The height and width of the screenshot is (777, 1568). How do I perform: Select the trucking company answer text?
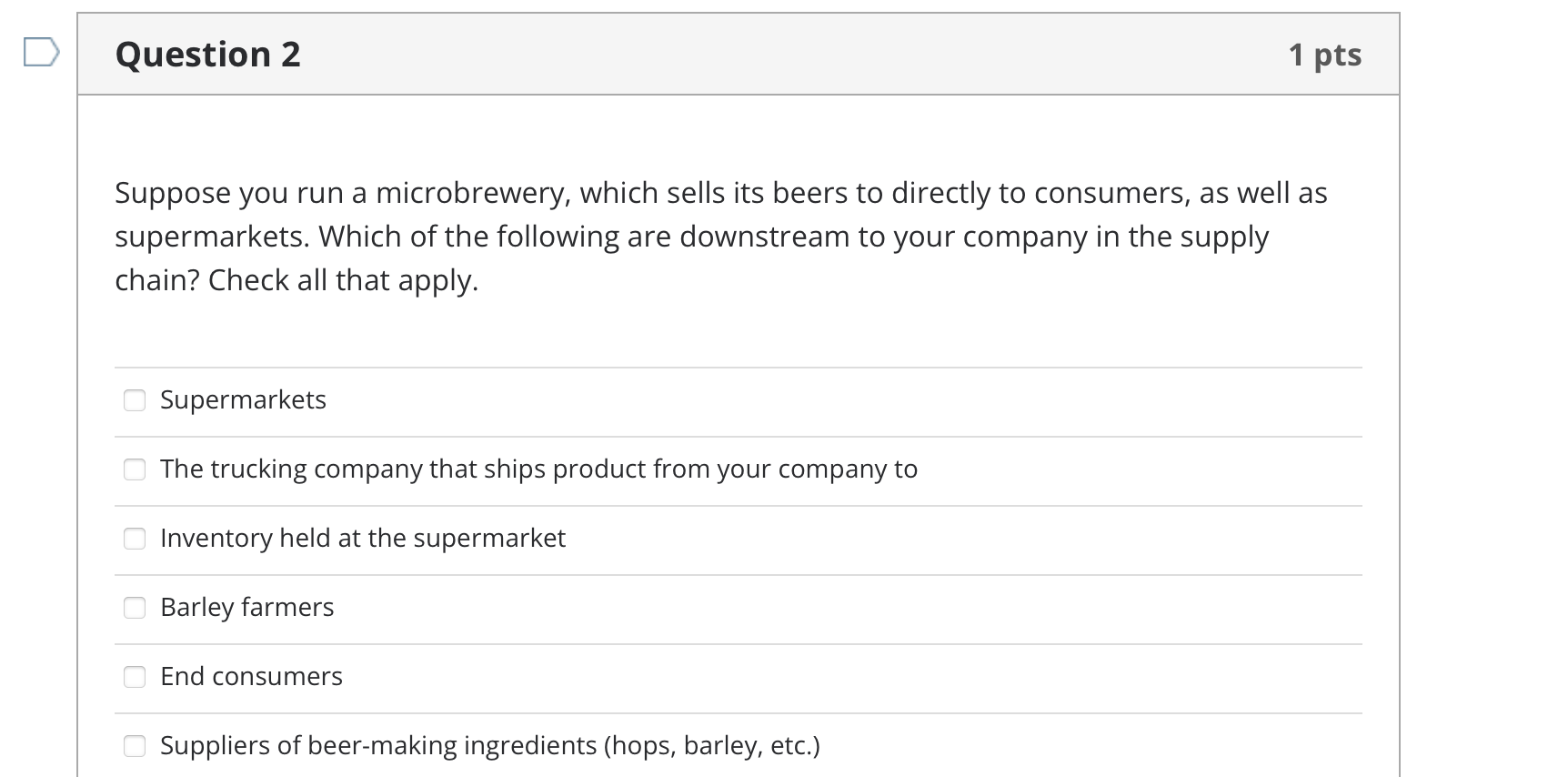click(538, 469)
